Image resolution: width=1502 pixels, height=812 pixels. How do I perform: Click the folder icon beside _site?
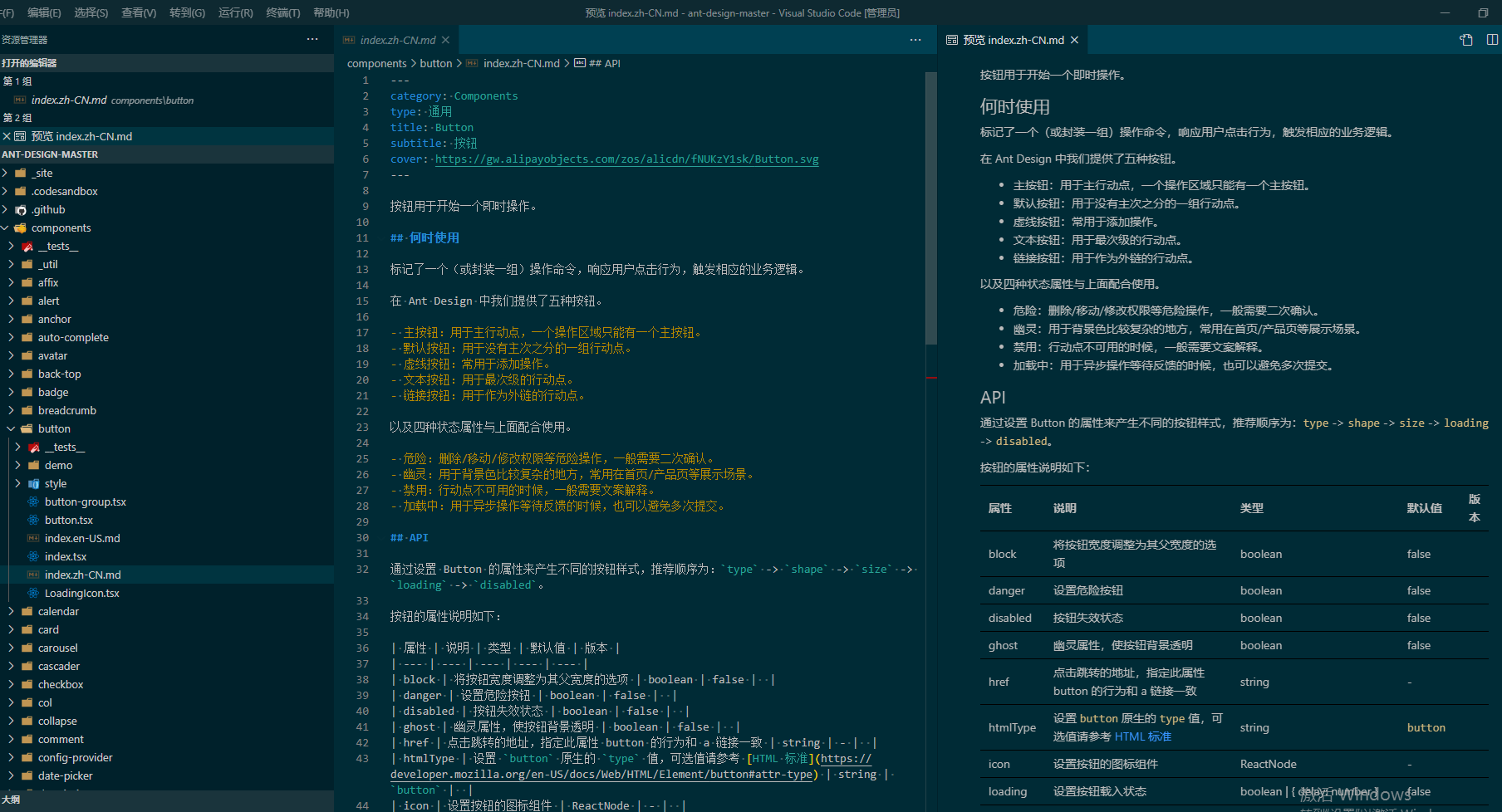click(x=21, y=174)
